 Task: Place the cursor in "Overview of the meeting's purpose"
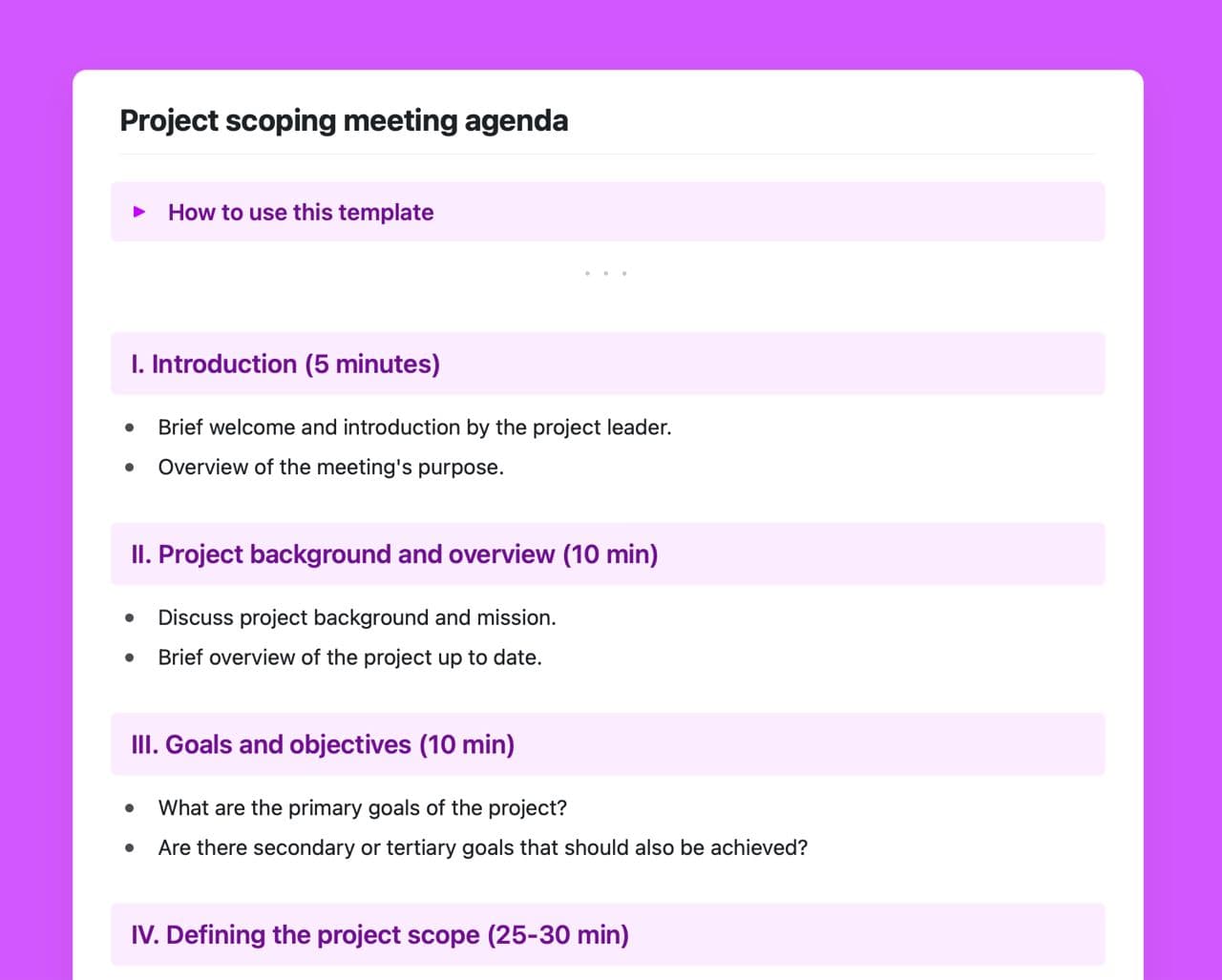click(x=330, y=468)
